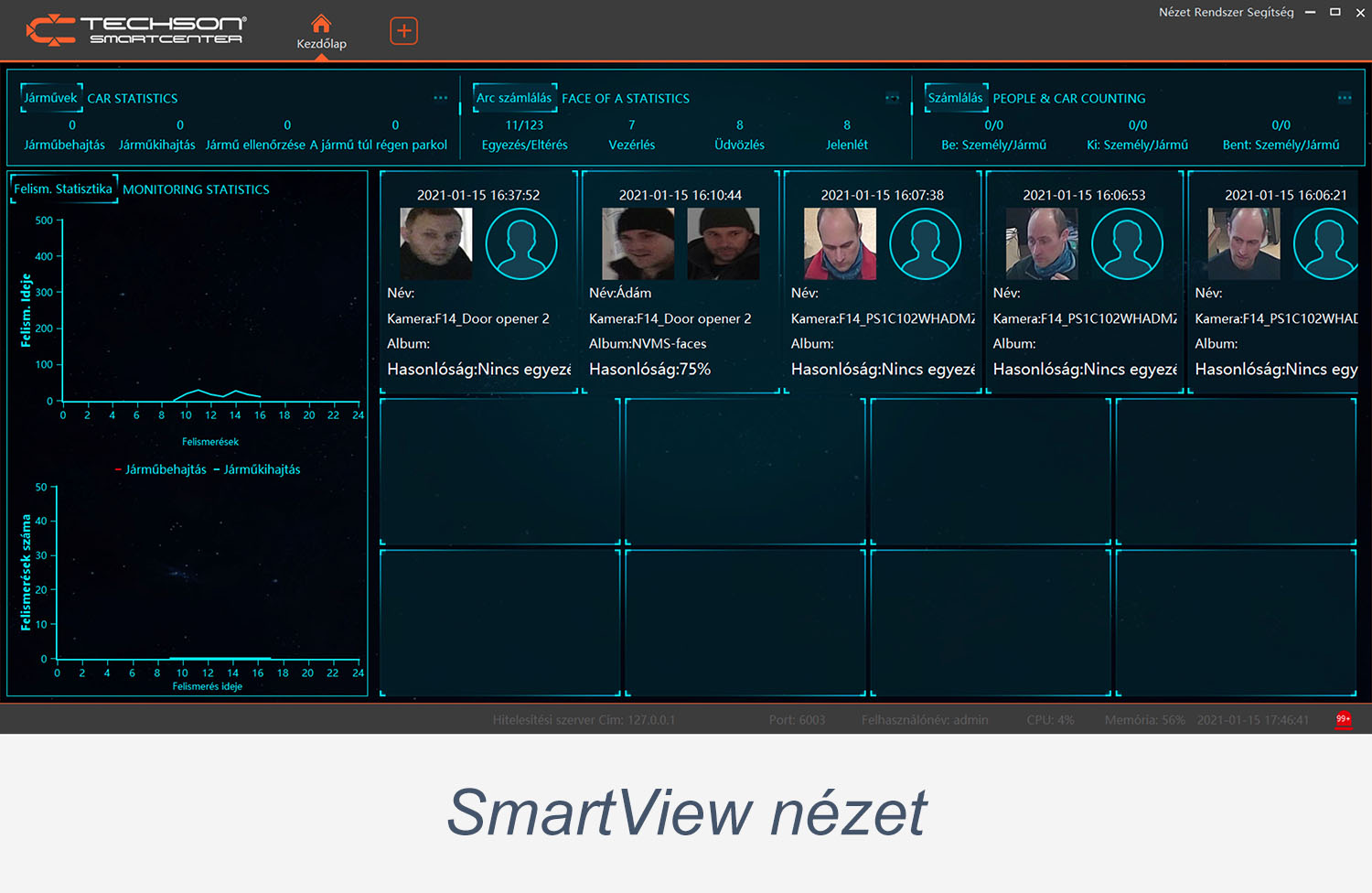Click the placeholder avatar in the 16:37:52 card
Image resolution: width=1372 pixels, height=893 pixels.
click(521, 243)
